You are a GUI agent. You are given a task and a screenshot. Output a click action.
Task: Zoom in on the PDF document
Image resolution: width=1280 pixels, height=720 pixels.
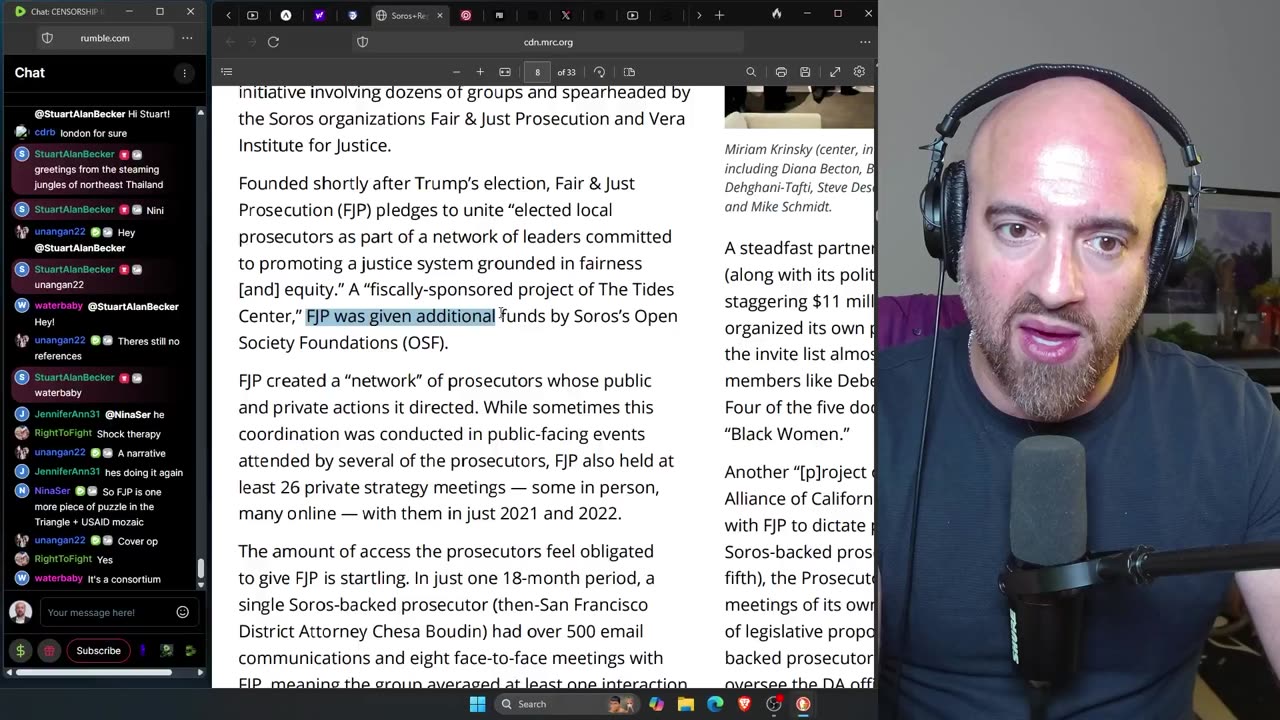tap(480, 72)
